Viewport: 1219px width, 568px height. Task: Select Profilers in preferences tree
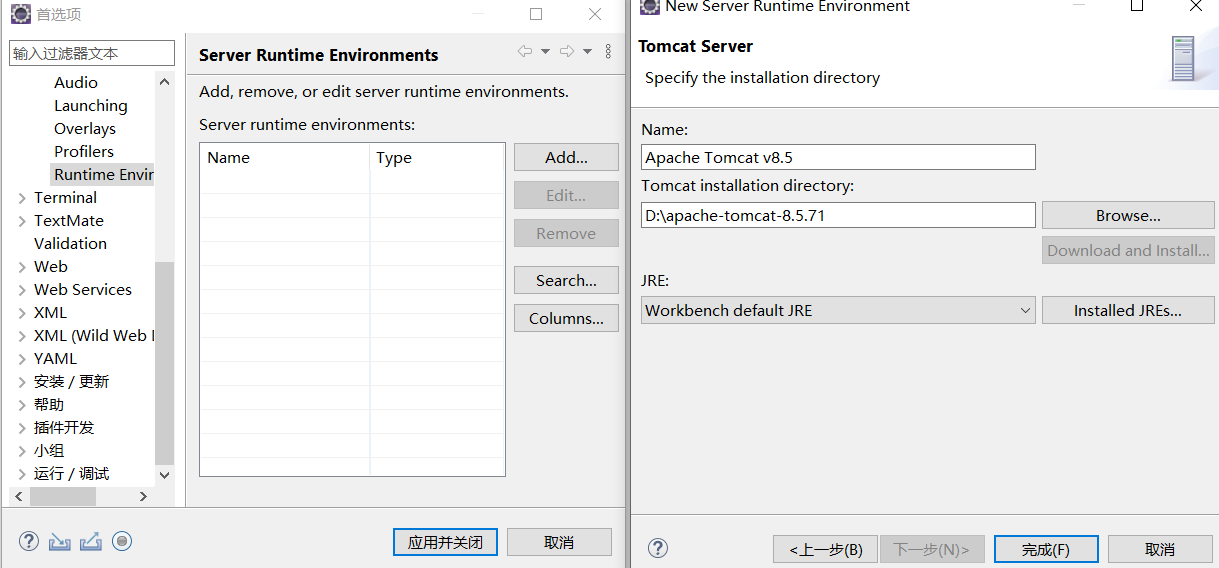pyautogui.click(x=84, y=151)
